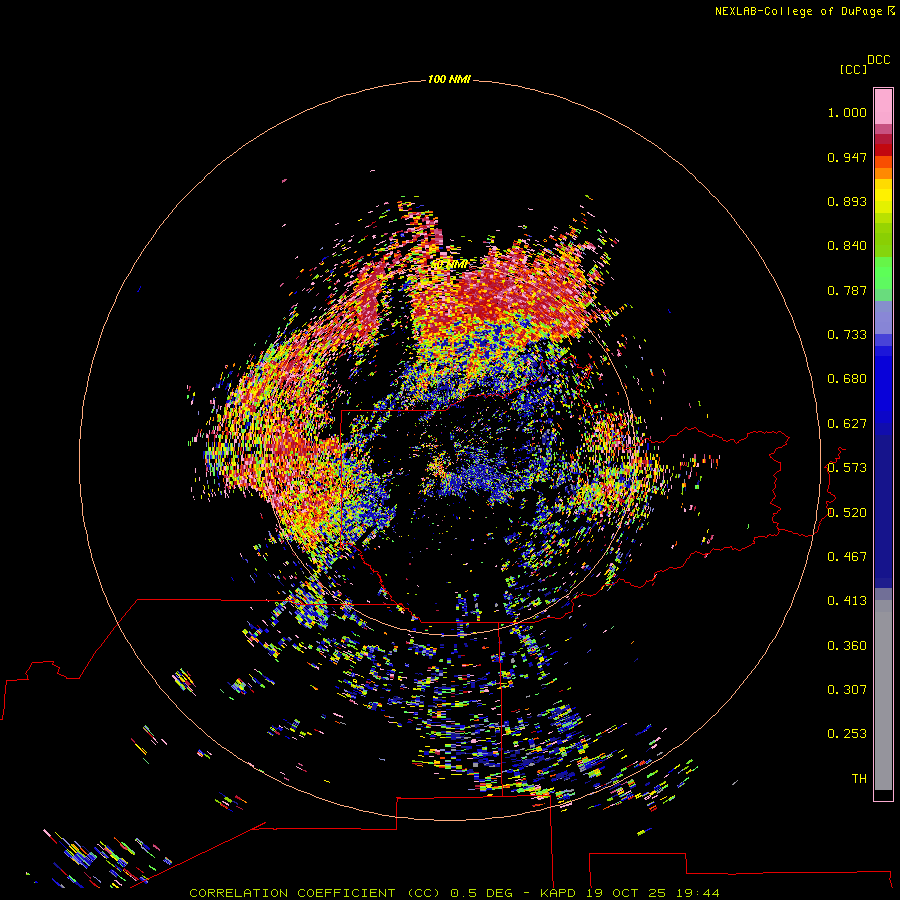Select the 0.413 scale value

tap(847, 601)
